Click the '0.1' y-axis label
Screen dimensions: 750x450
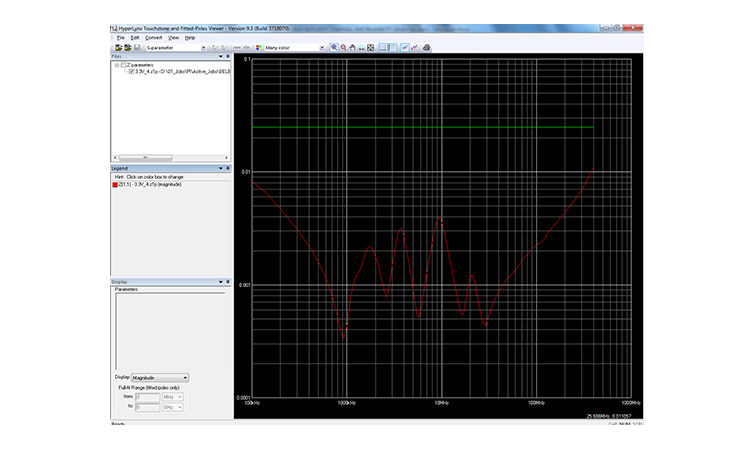pyautogui.click(x=247, y=59)
